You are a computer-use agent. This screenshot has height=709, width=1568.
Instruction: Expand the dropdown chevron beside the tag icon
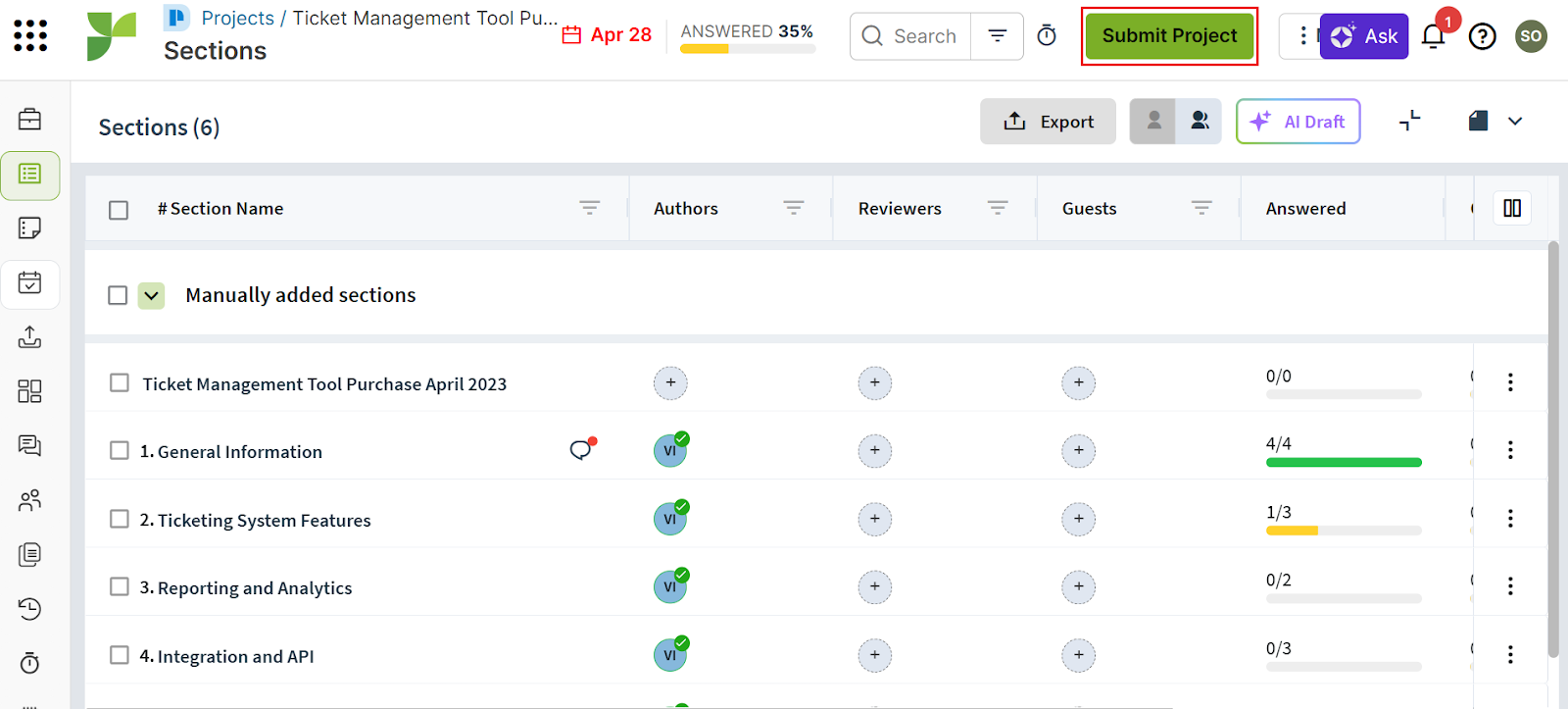point(1515,122)
